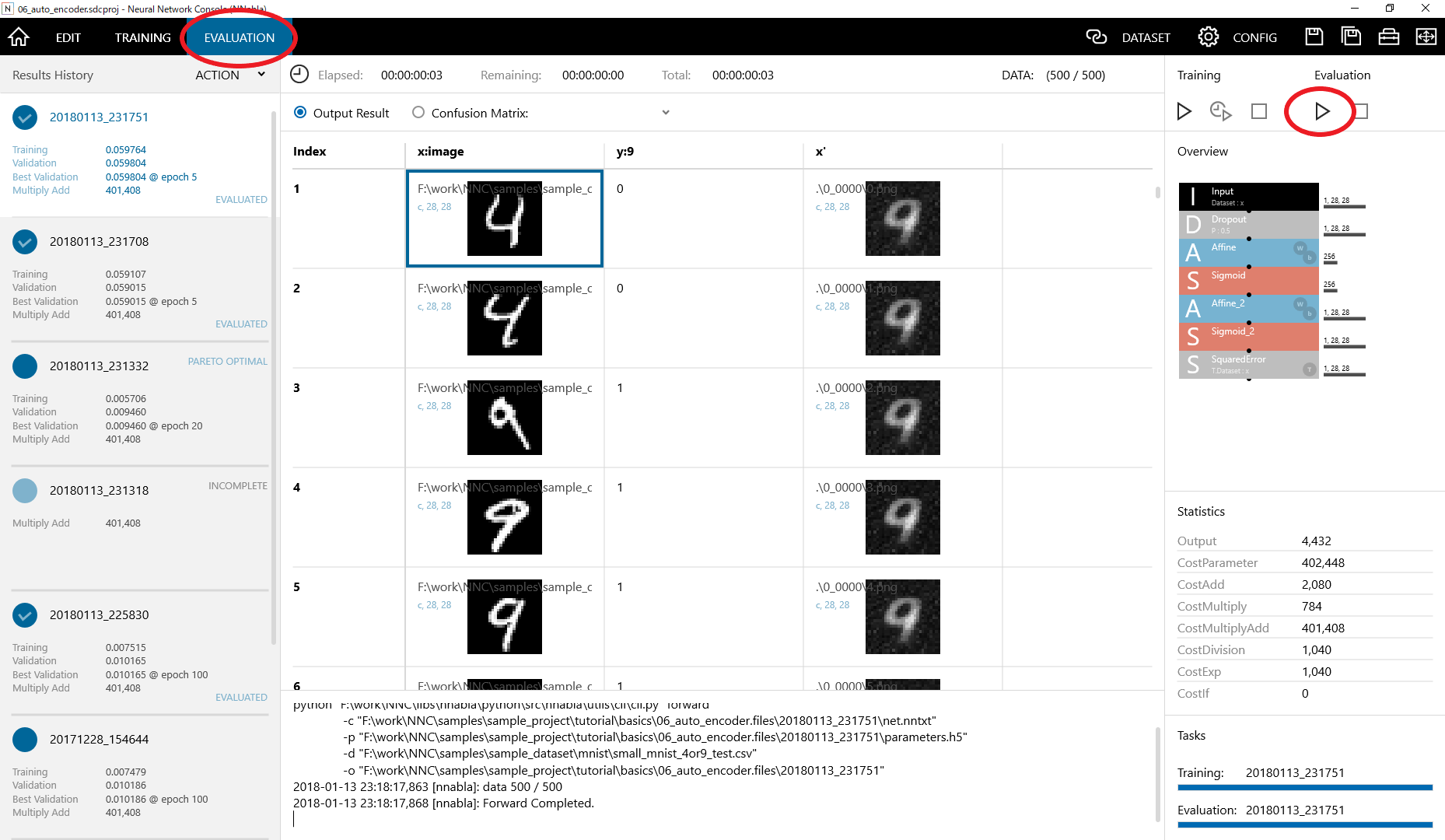The image size is (1445, 840).
Task: Click the CostMultiplyAdd statistic value 401,408
Action: coord(1323,628)
